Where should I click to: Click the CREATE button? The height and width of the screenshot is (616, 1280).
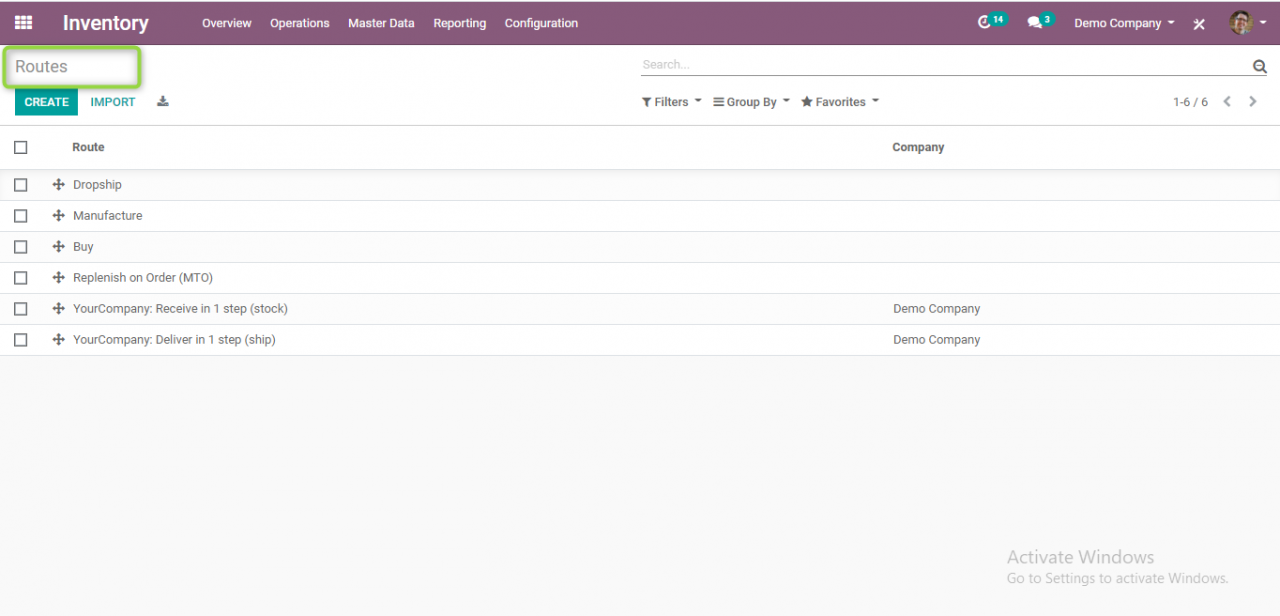pos(46,101)
